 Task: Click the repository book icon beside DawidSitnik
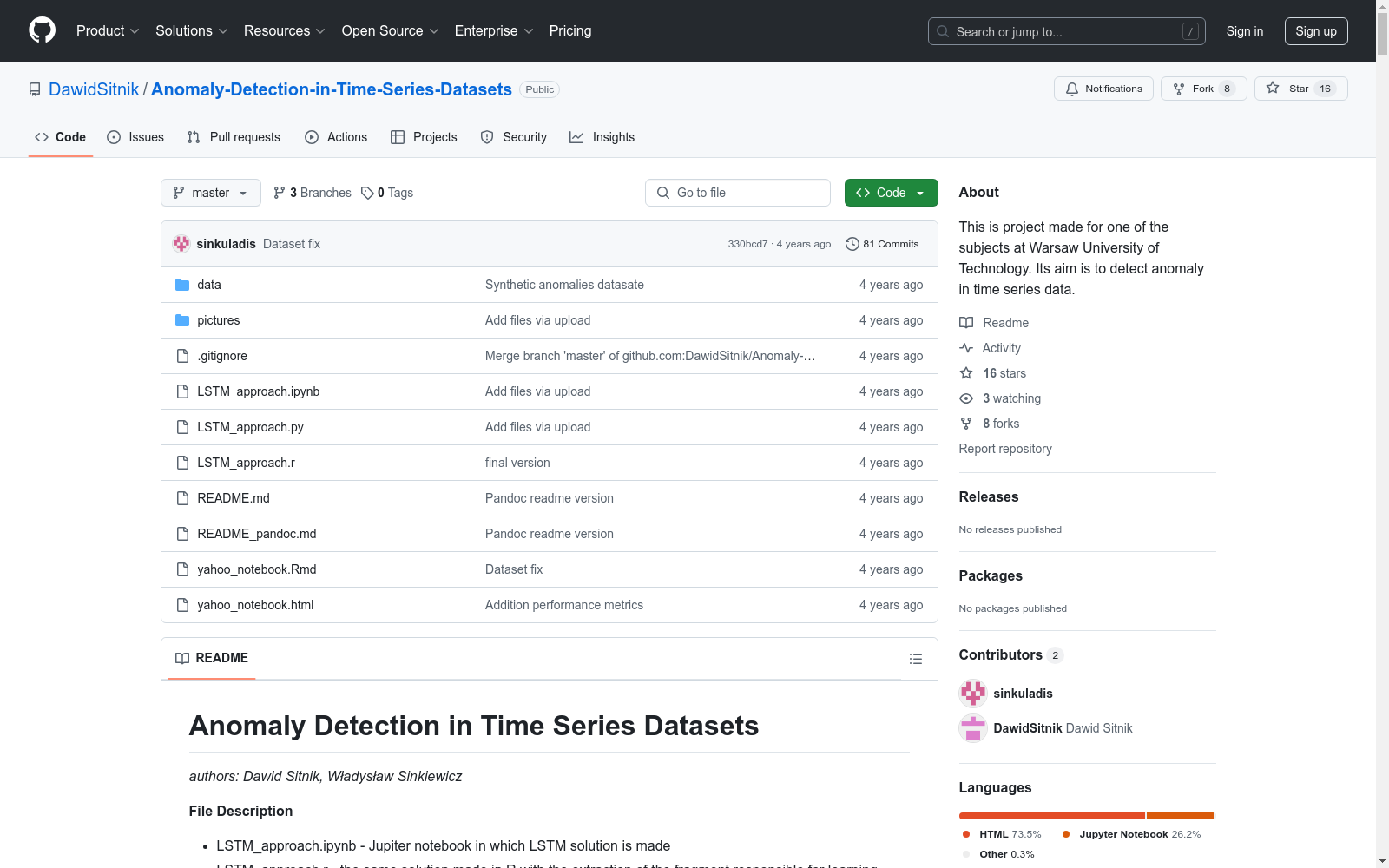point(35,89)
